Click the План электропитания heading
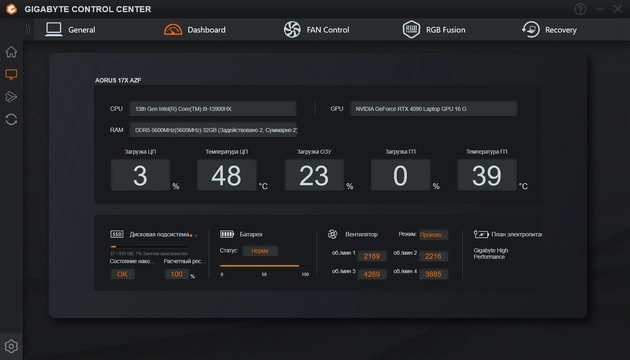Viewport: 630px width, 360px height. (x=516, y=234)
